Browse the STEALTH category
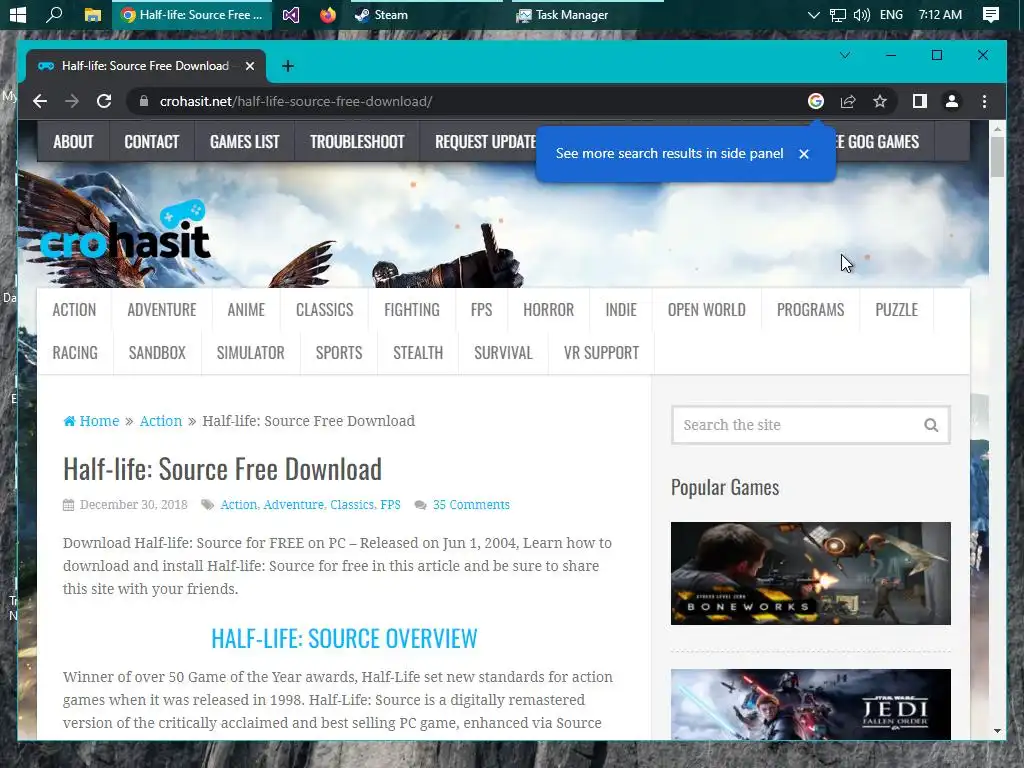This screenshot has width=1024, height=768. coord(418,353)
